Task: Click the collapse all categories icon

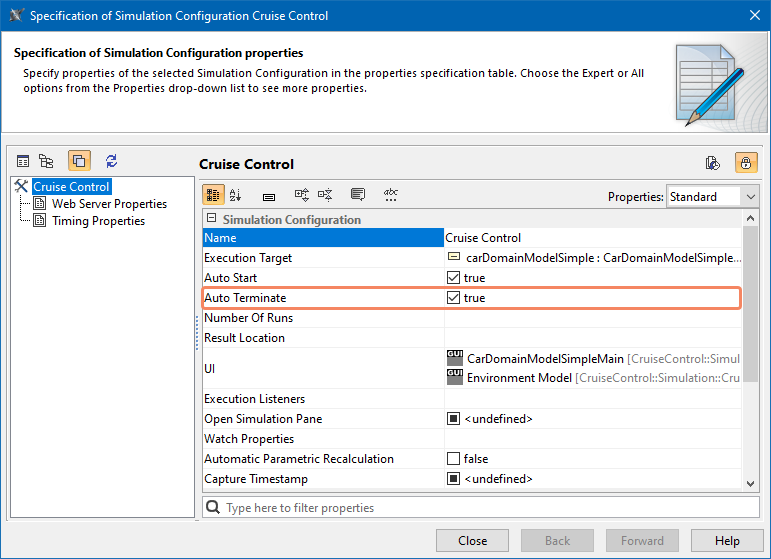Action: click(x=325, y=195)
